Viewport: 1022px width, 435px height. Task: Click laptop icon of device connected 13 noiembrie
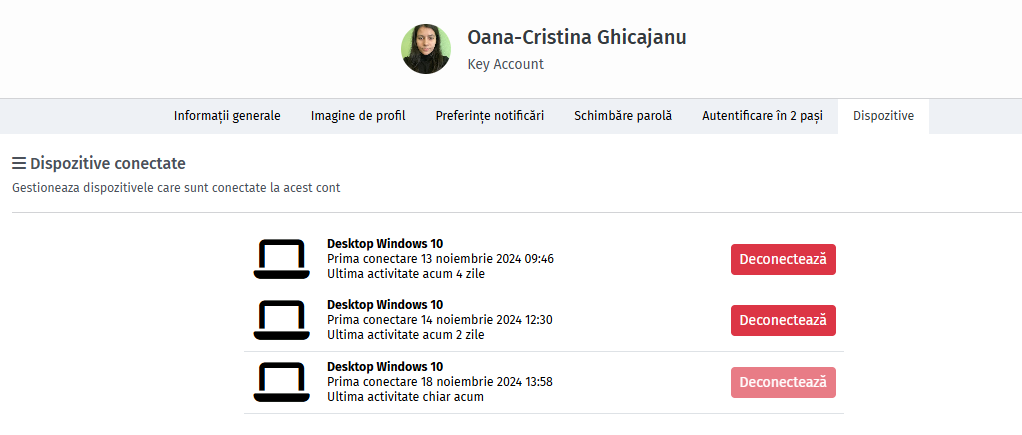tap(282, 260)
